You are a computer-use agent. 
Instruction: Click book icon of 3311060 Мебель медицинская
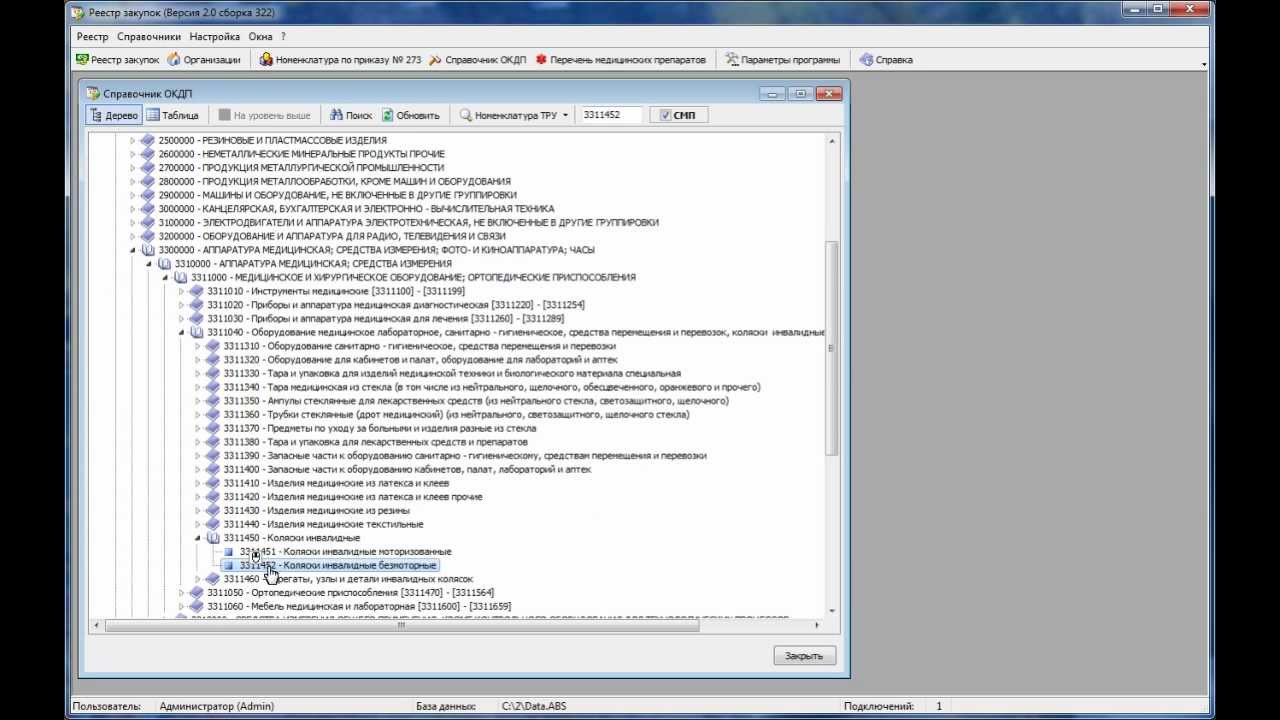tap(197, 606)
